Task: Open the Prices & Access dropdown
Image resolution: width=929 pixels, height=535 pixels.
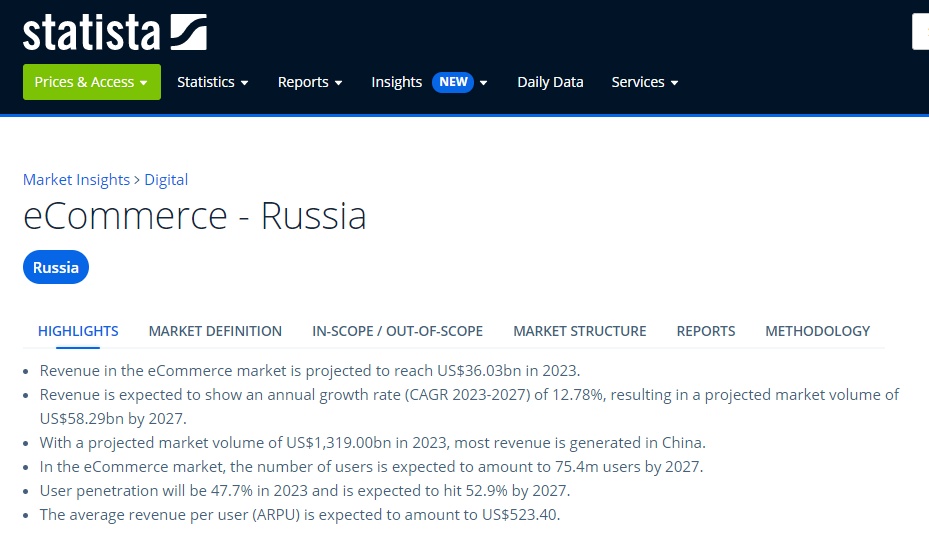Action: click(x=92, y=82)
